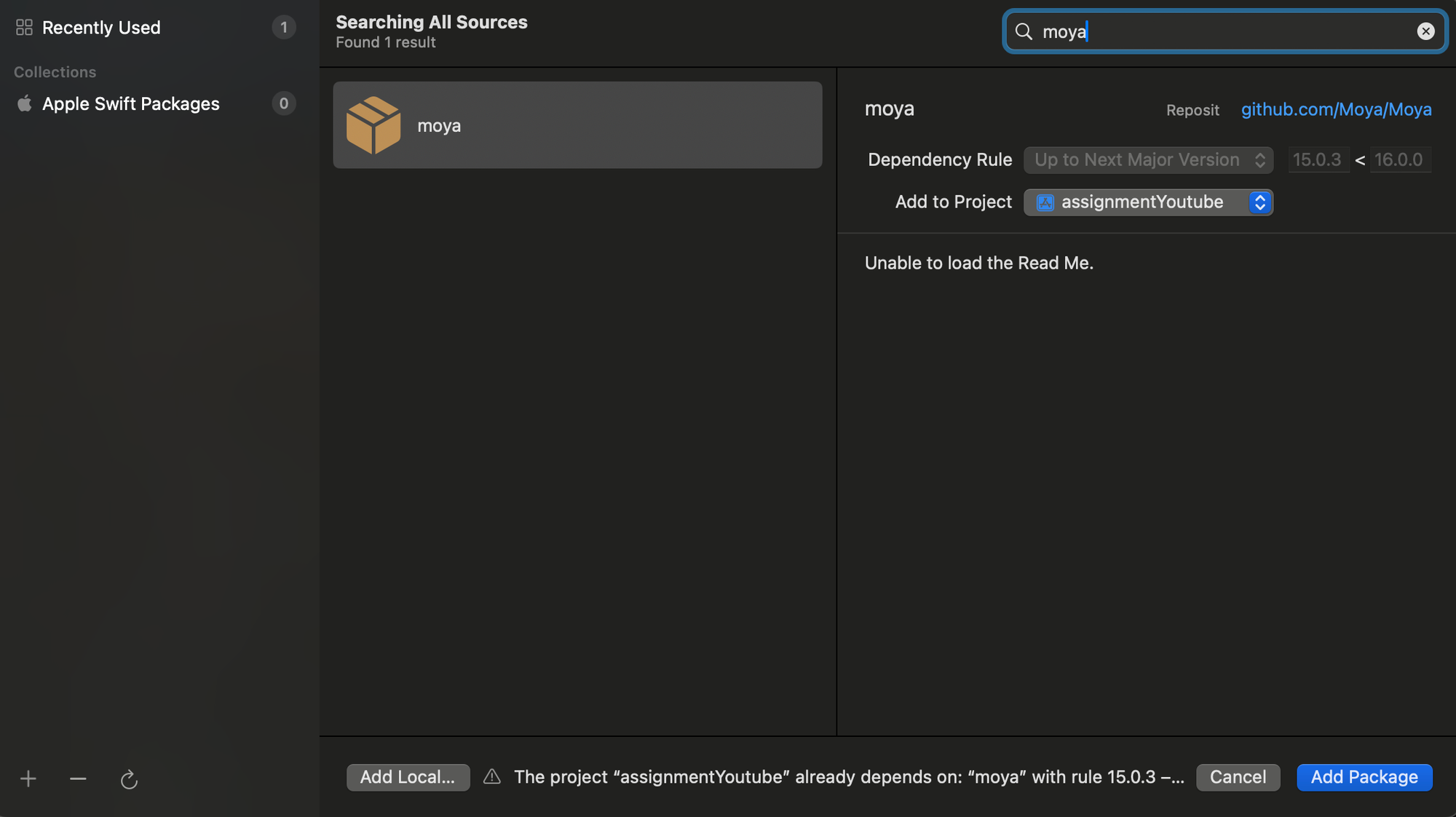Open the Add to Project dropdown
This screenshot has height=817, width=1456.
point(1148,202)
